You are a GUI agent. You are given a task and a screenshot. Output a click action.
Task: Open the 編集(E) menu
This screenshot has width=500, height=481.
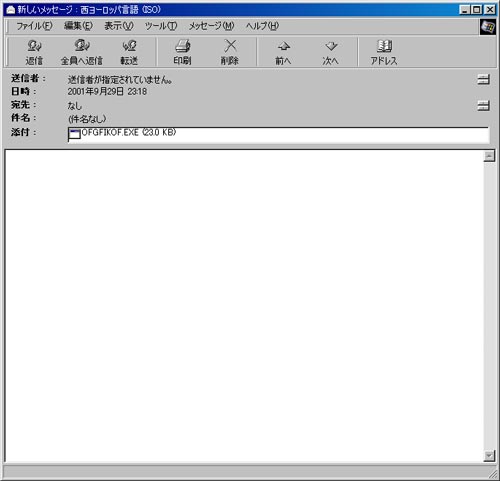tap(78, 26)
